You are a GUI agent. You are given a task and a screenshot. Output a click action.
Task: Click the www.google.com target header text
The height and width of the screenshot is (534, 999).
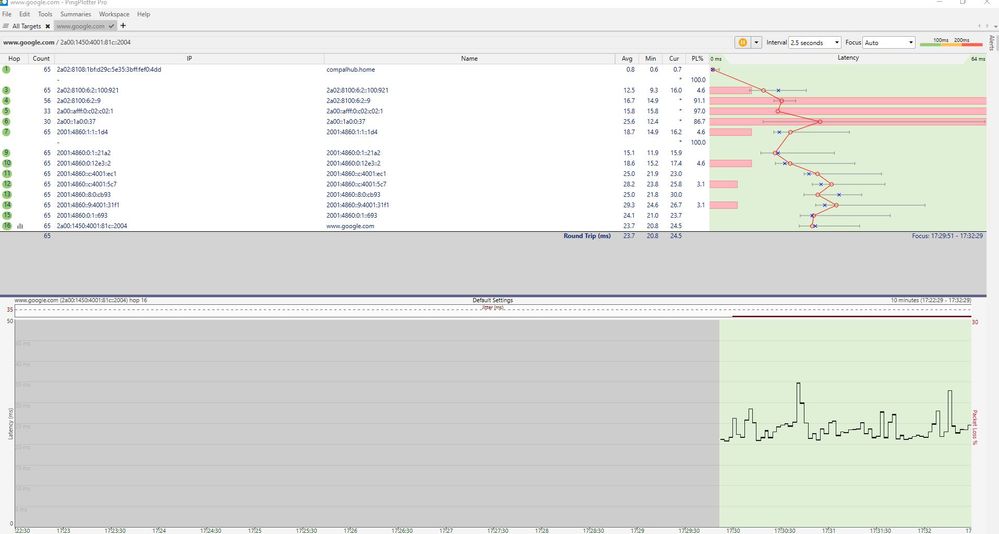[29, 43]
